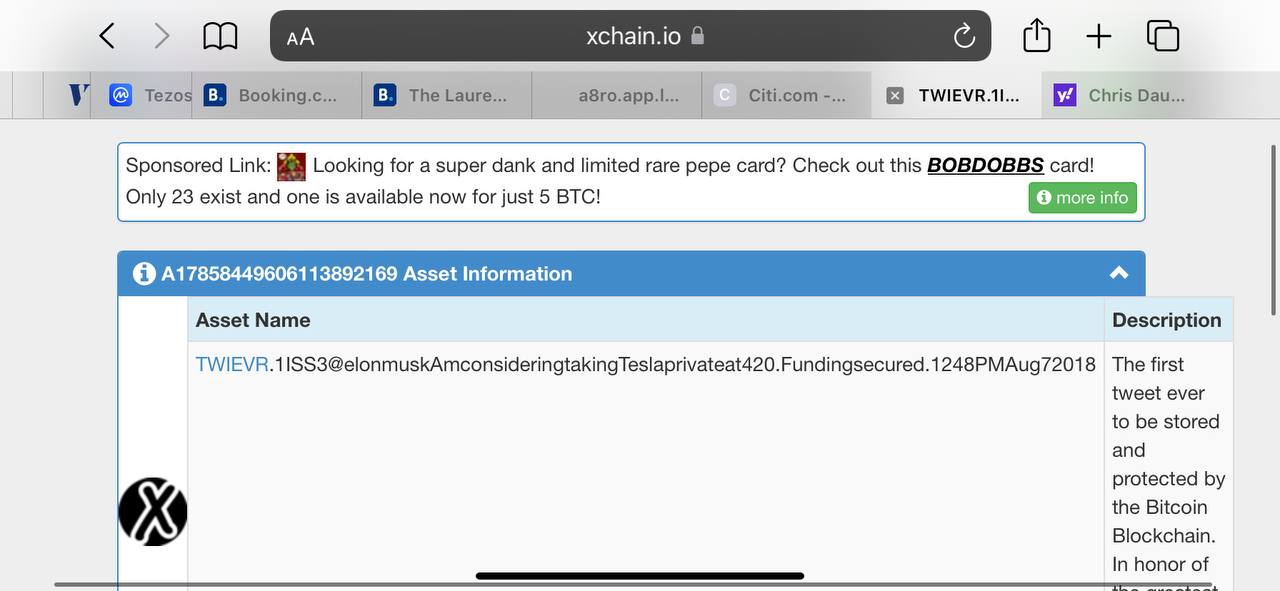Open the TWIEVR asset name link
1280x591 pixels.
[x=232, y=364]
